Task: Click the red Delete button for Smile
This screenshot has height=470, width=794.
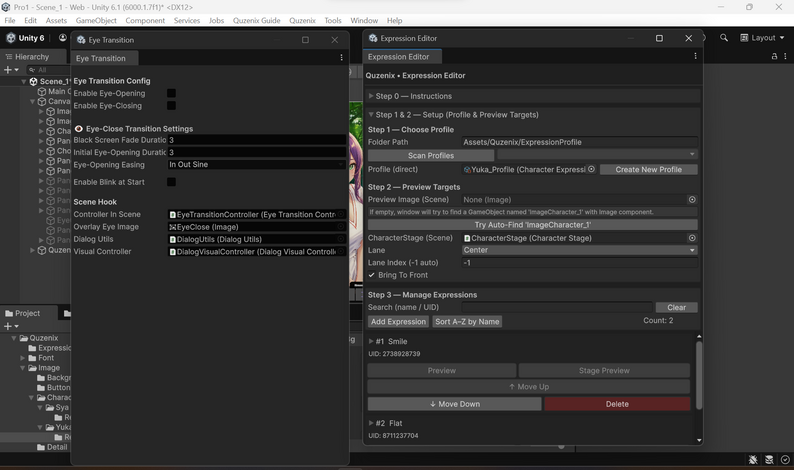Action: [x=617, y=404]
